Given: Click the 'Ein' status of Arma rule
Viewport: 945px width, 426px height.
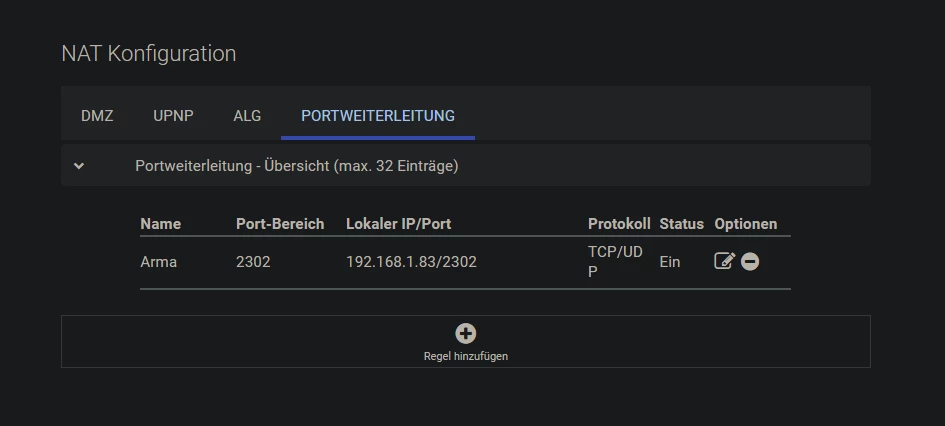Looking at the screenshot, I should [670, 262].
